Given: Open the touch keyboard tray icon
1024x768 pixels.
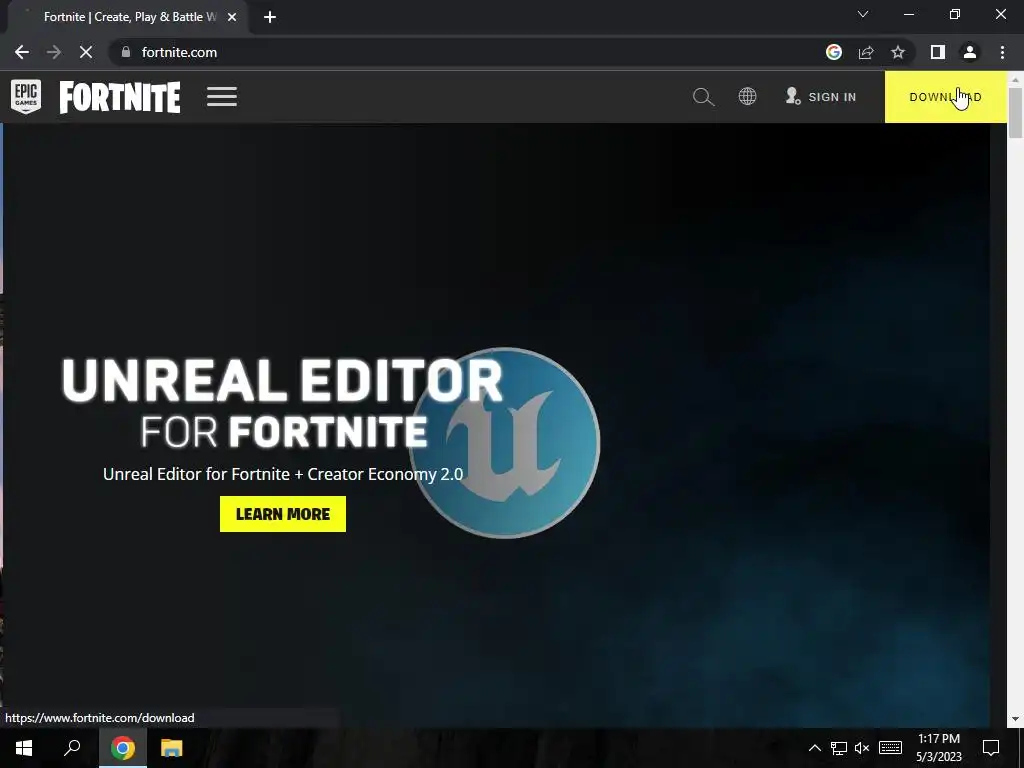Looking at the screenshot, I should 890,748.
